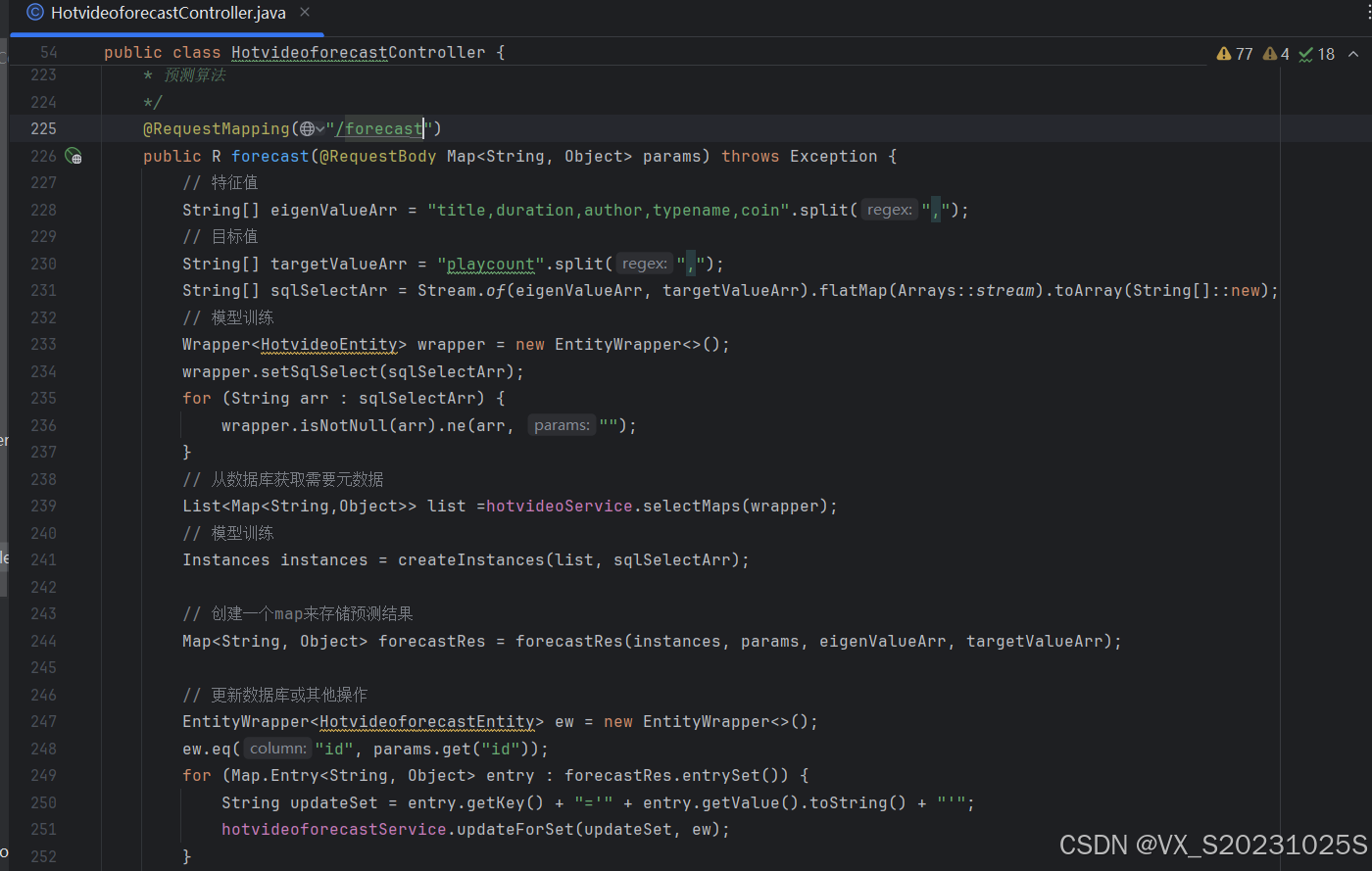Click line number 235 in the gutter
Viewport: 1372px width, 871px height.
(x=44, y=398)
